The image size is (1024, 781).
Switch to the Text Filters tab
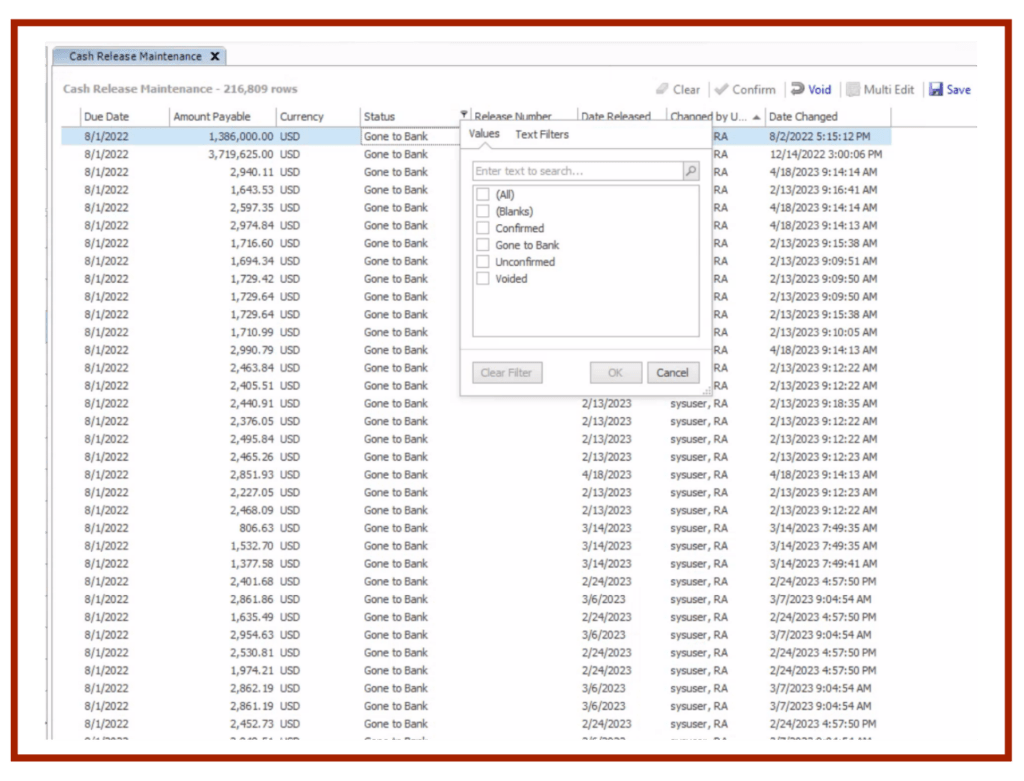(541, 135)
